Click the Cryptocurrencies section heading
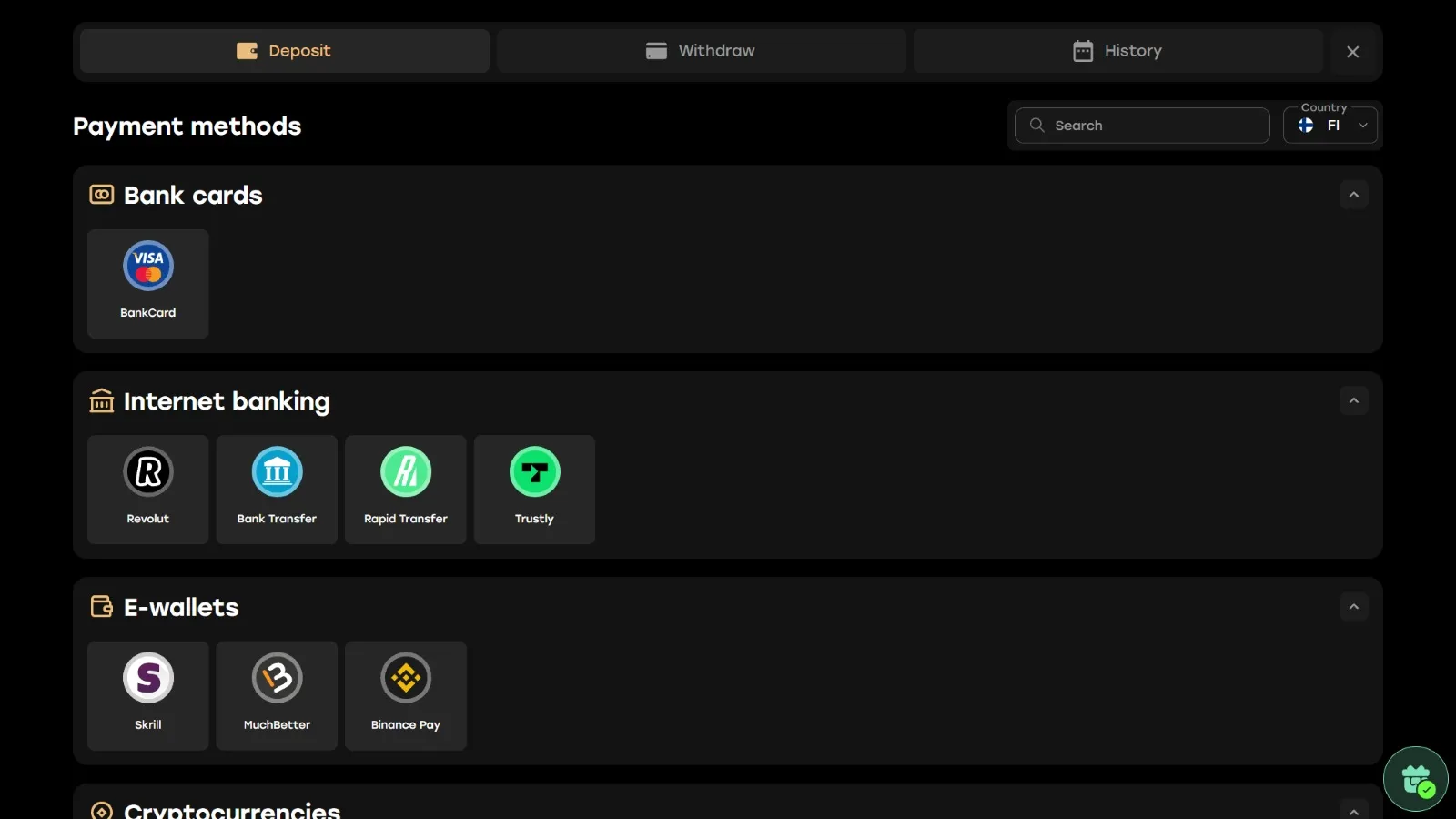Image resolution: width=1456 pixels, height=819 pixels. tap(231, 810)
